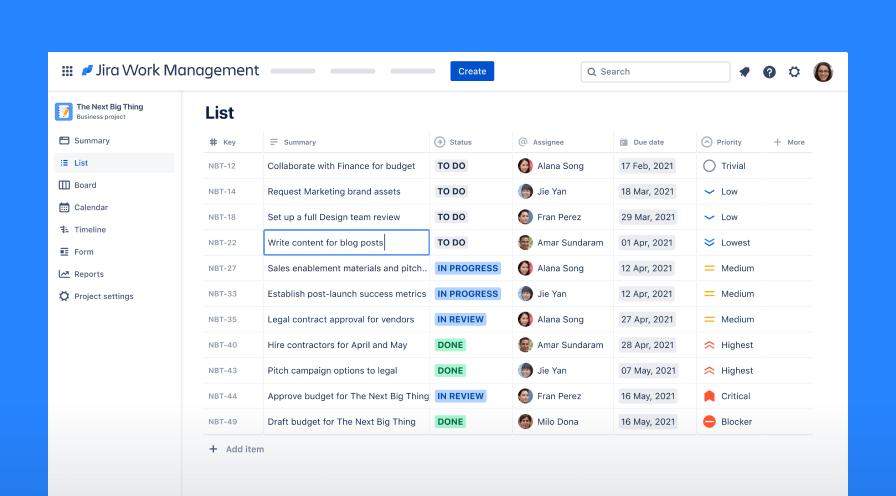The height and width of the screenshot is (496, 896).
Task: Open the Board view in the sidebar
Action: pyautogui.click(x=85, y=185)
